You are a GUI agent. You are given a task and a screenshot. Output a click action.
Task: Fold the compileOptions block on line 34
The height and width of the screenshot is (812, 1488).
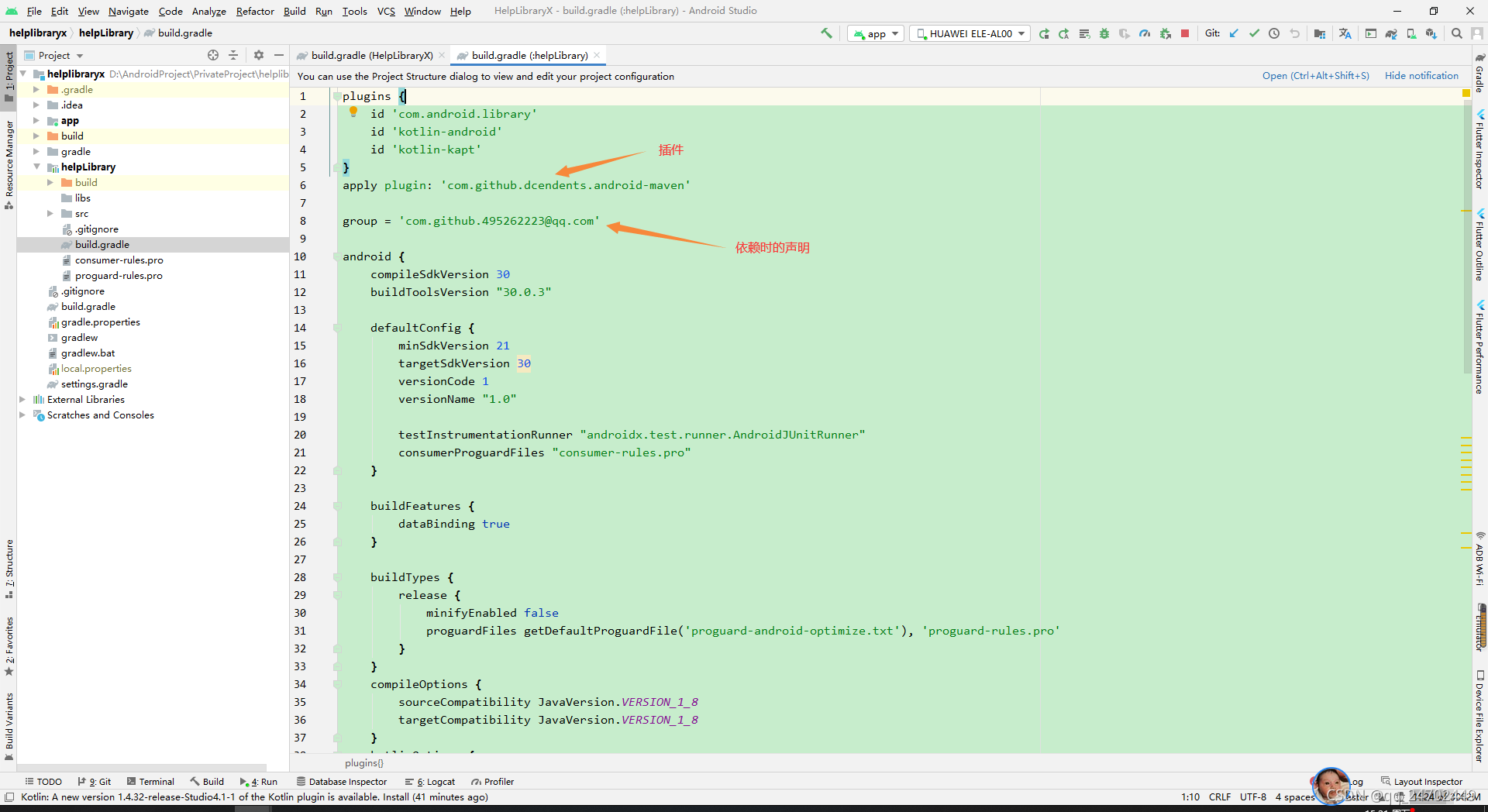(336, 684)
